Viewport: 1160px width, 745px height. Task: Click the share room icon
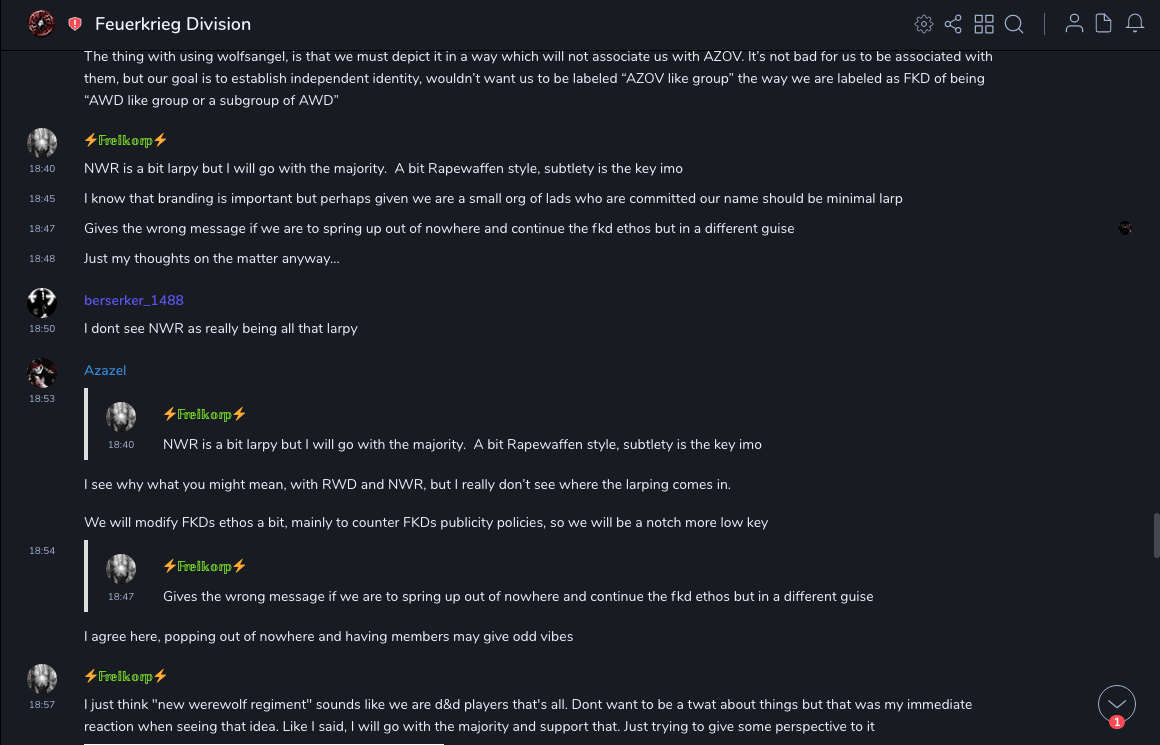[x=953, y=24]
